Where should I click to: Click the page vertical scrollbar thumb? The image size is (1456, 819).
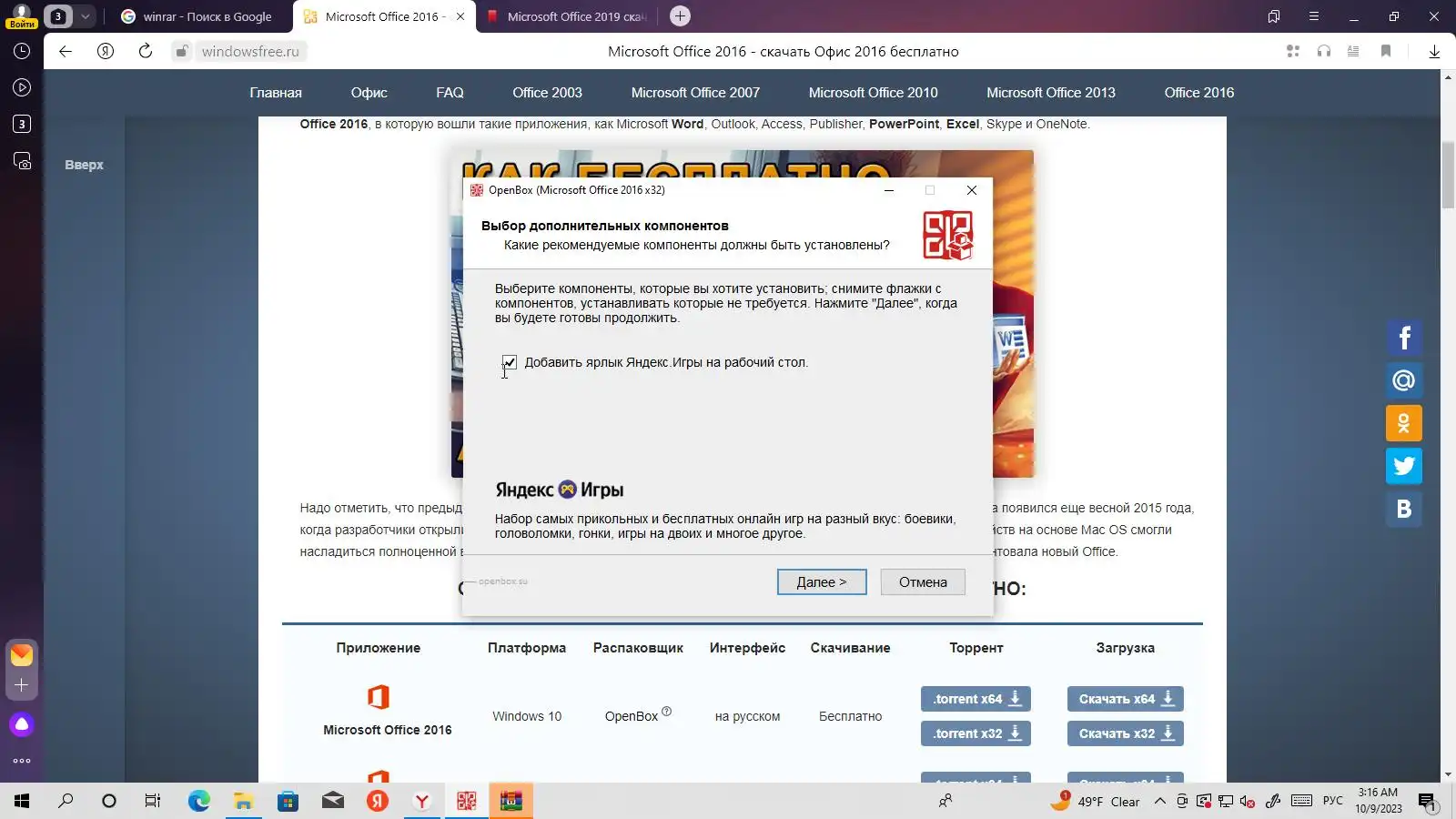[x=1448, y=176]
